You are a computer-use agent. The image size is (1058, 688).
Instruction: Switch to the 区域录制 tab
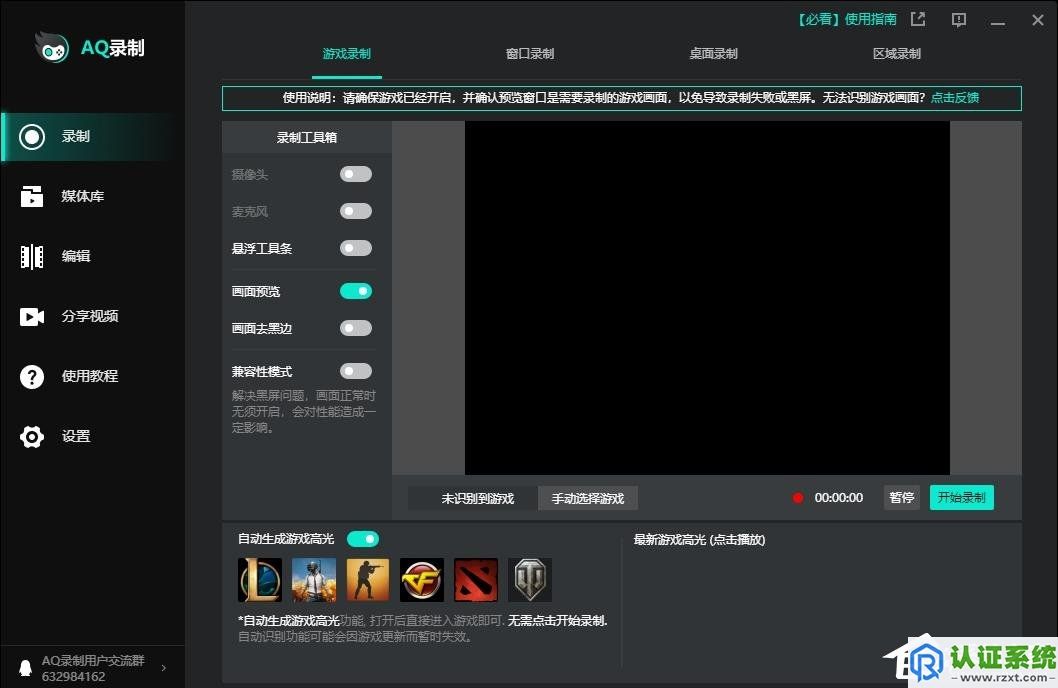897,54
